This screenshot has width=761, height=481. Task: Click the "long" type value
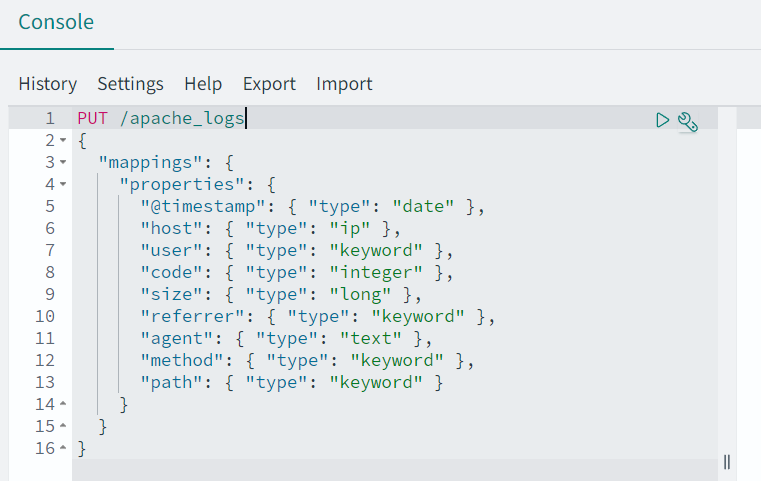click(360, 294)
